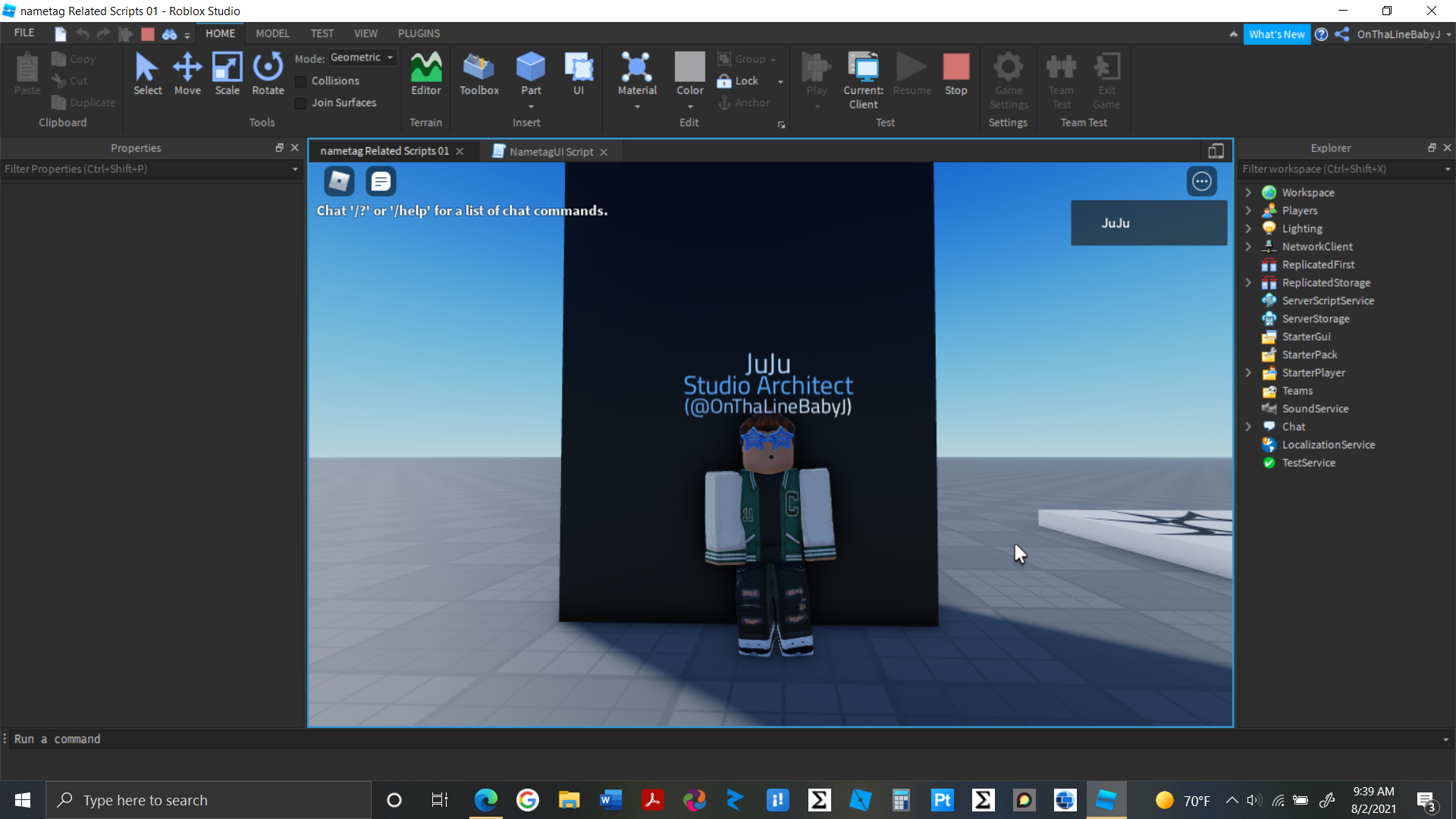Open the NametagUI Script tab
The image size is (1456, 819).
(x=551, y=151)
